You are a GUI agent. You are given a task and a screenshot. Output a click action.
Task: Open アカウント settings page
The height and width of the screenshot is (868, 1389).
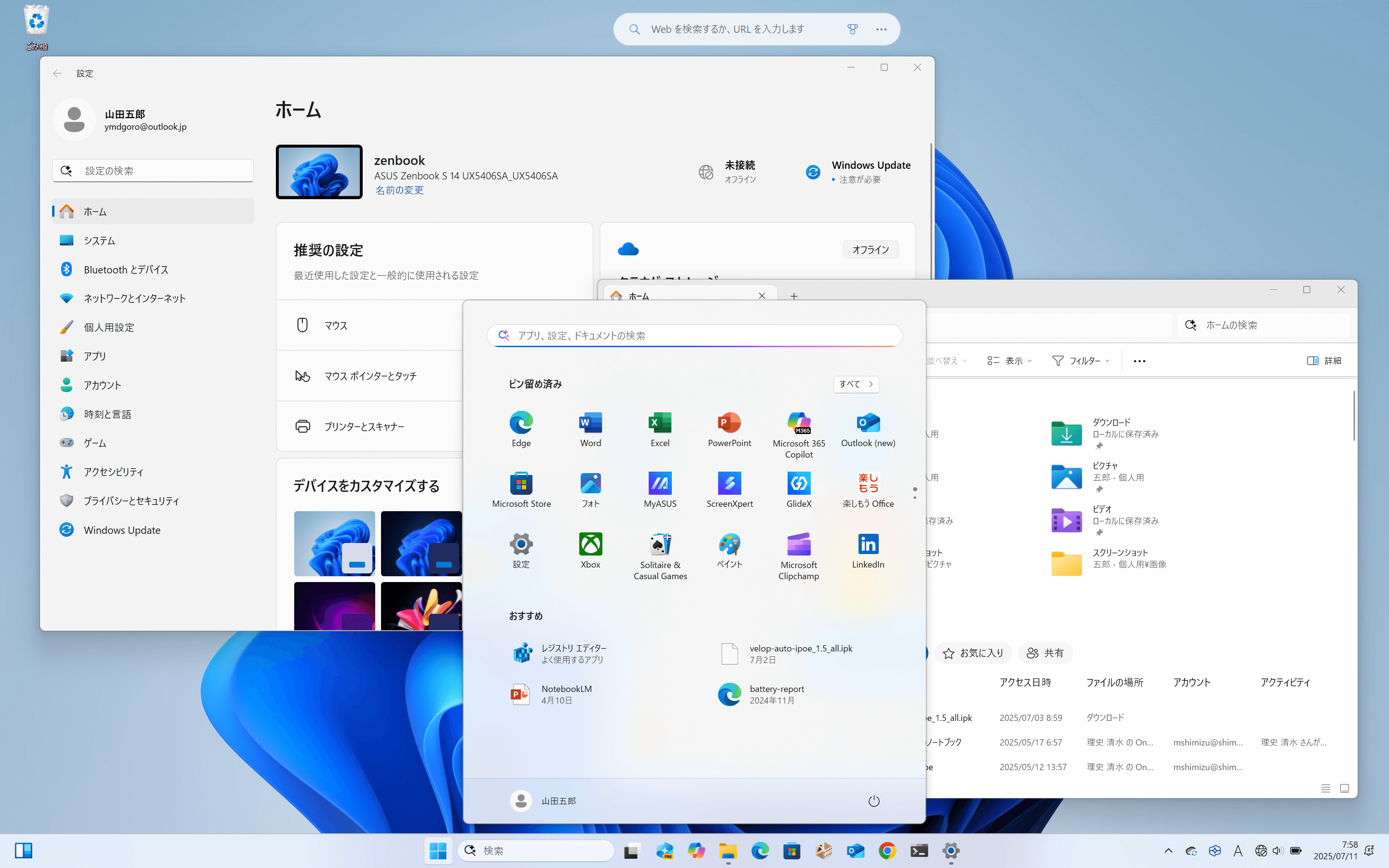(153, 385)
